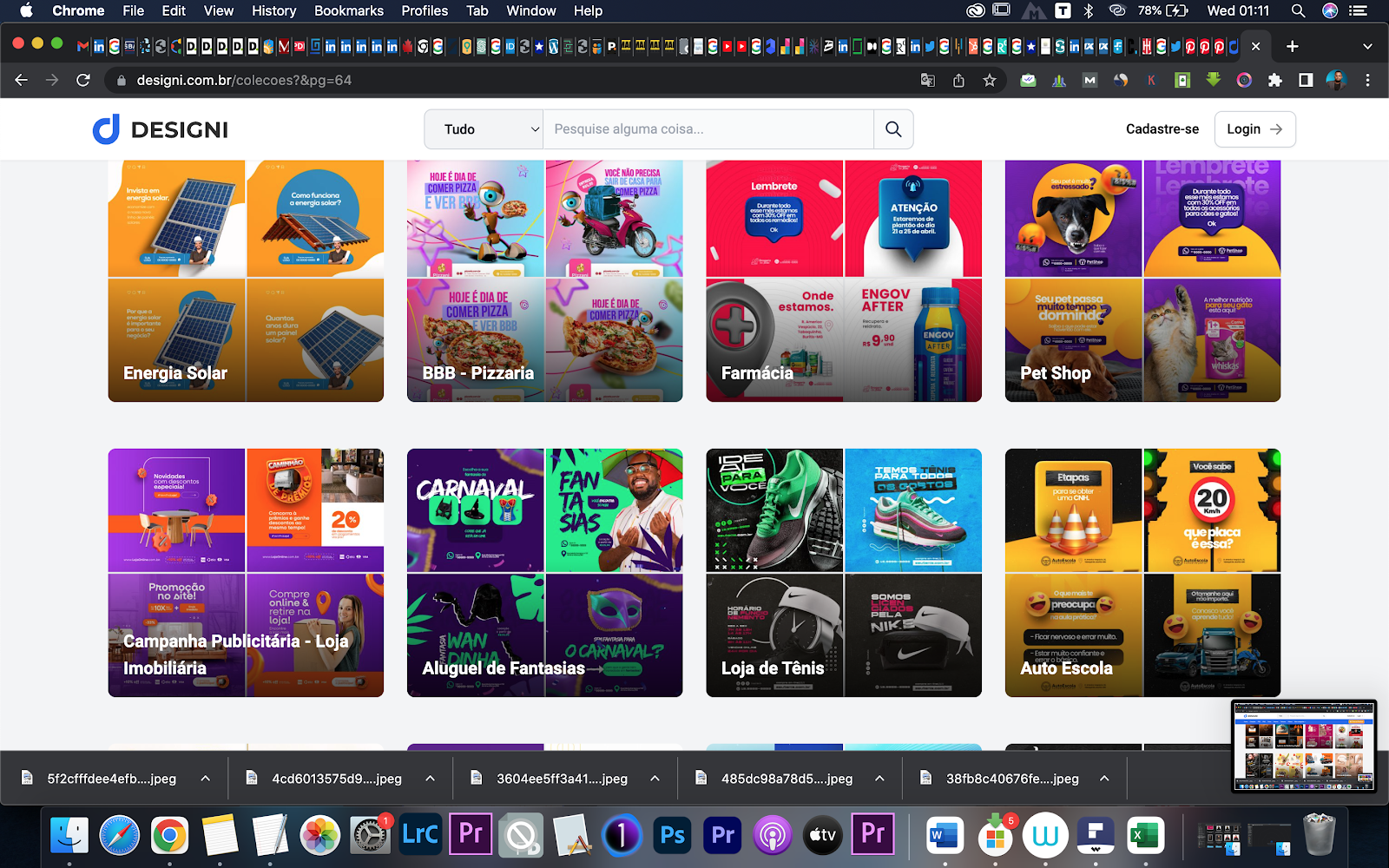Screen dimensions: 1389x868
Task: Toggle the Chrome side panel icon
Action: pos(1305,80)
